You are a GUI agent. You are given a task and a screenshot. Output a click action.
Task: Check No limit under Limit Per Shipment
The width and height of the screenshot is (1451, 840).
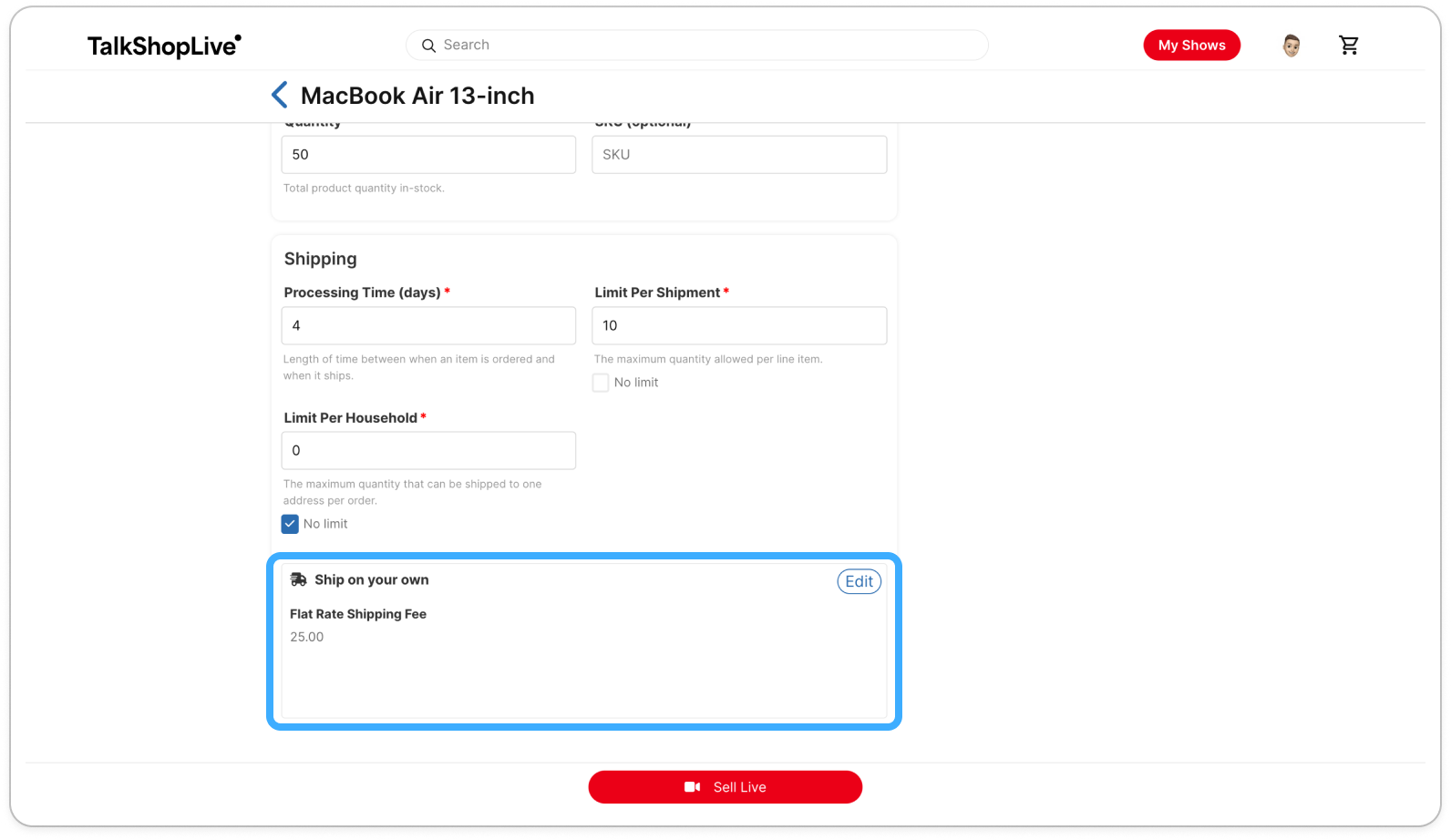601,383
